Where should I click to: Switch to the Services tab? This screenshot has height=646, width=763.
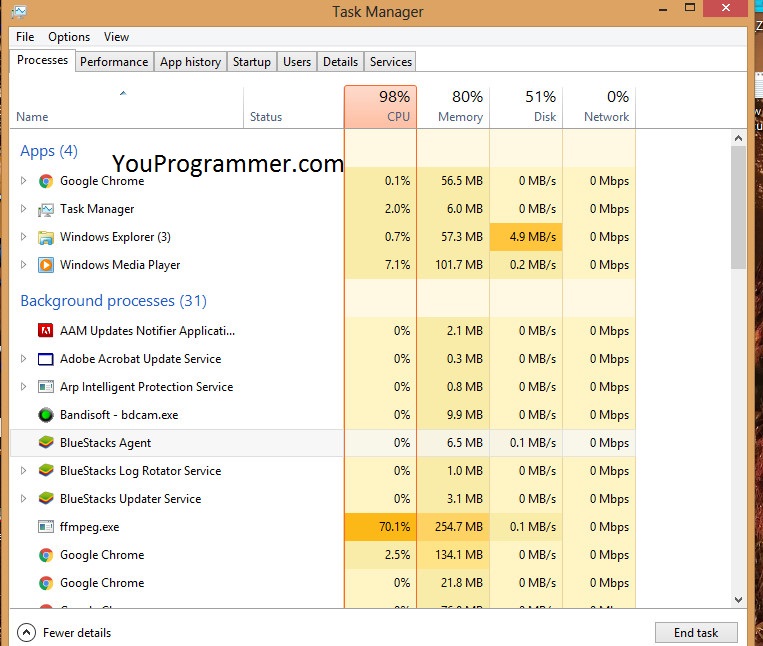coord(390,62)
